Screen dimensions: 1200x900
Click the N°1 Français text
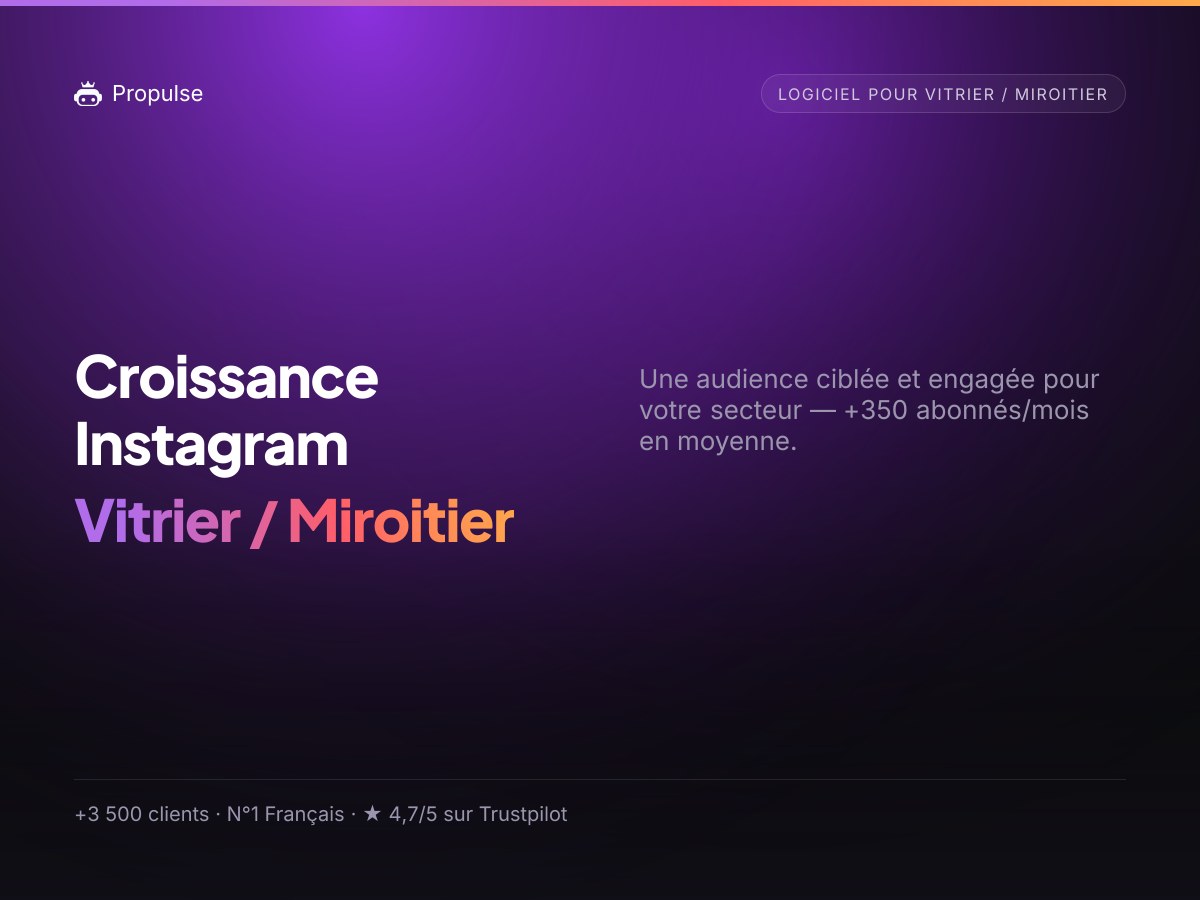(285, 814)
